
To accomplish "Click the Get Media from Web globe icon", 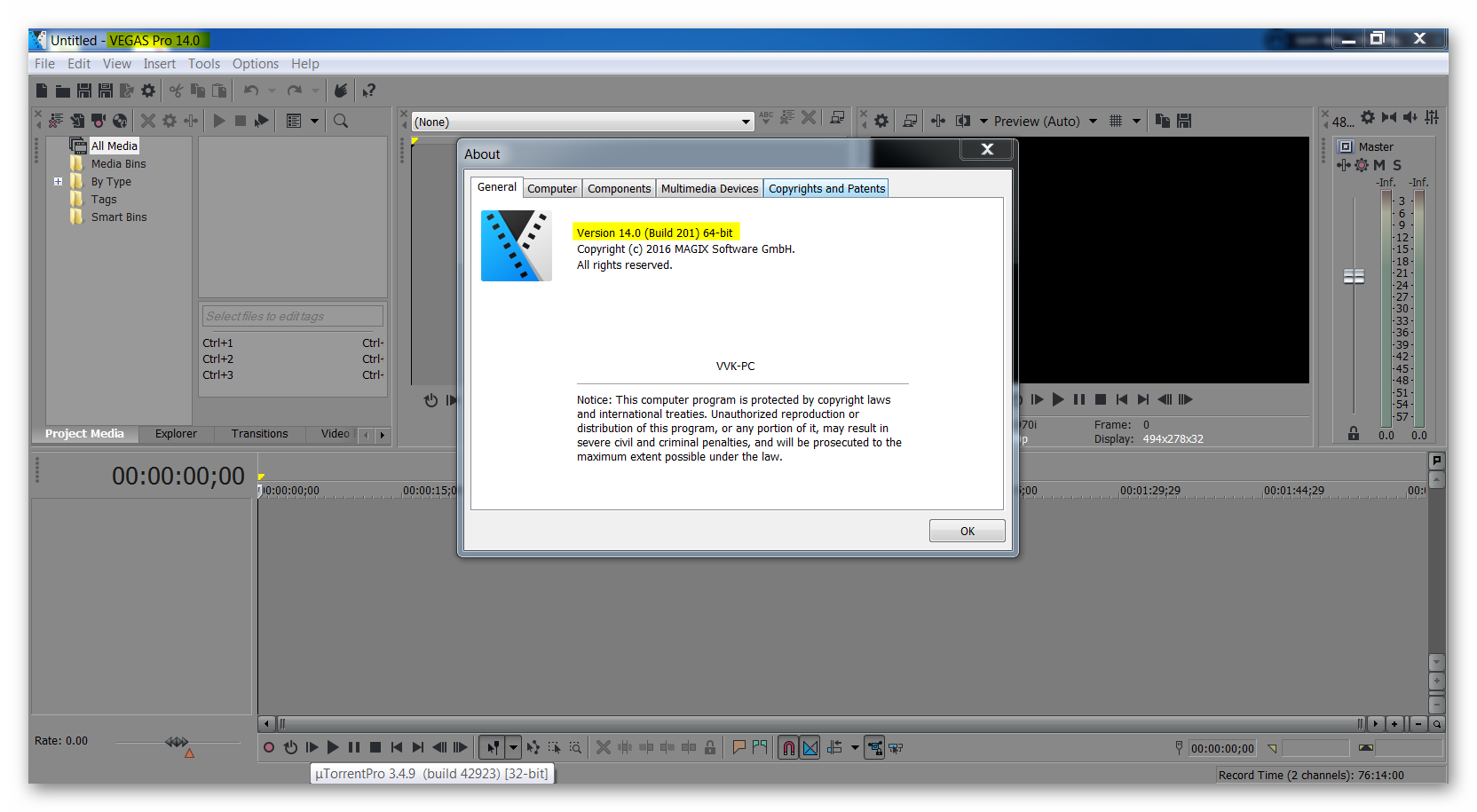I will point(120,121).
